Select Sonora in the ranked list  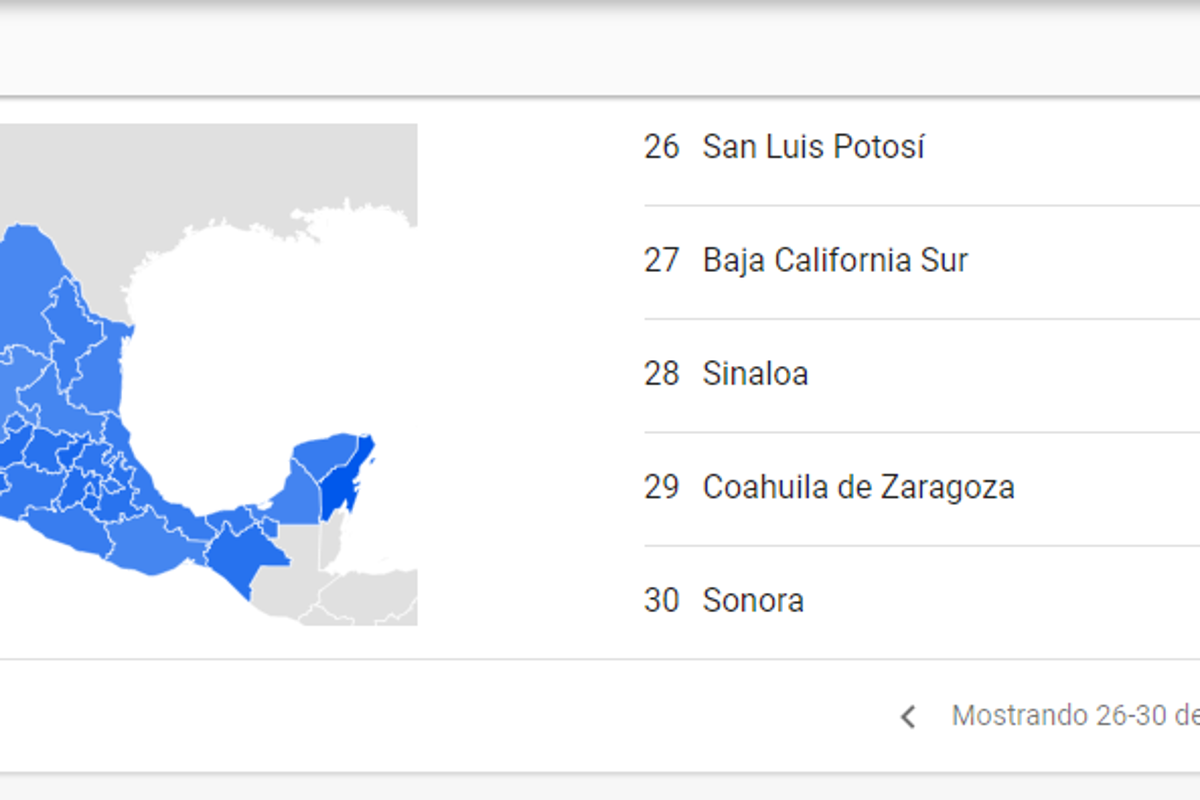point(753,601)
